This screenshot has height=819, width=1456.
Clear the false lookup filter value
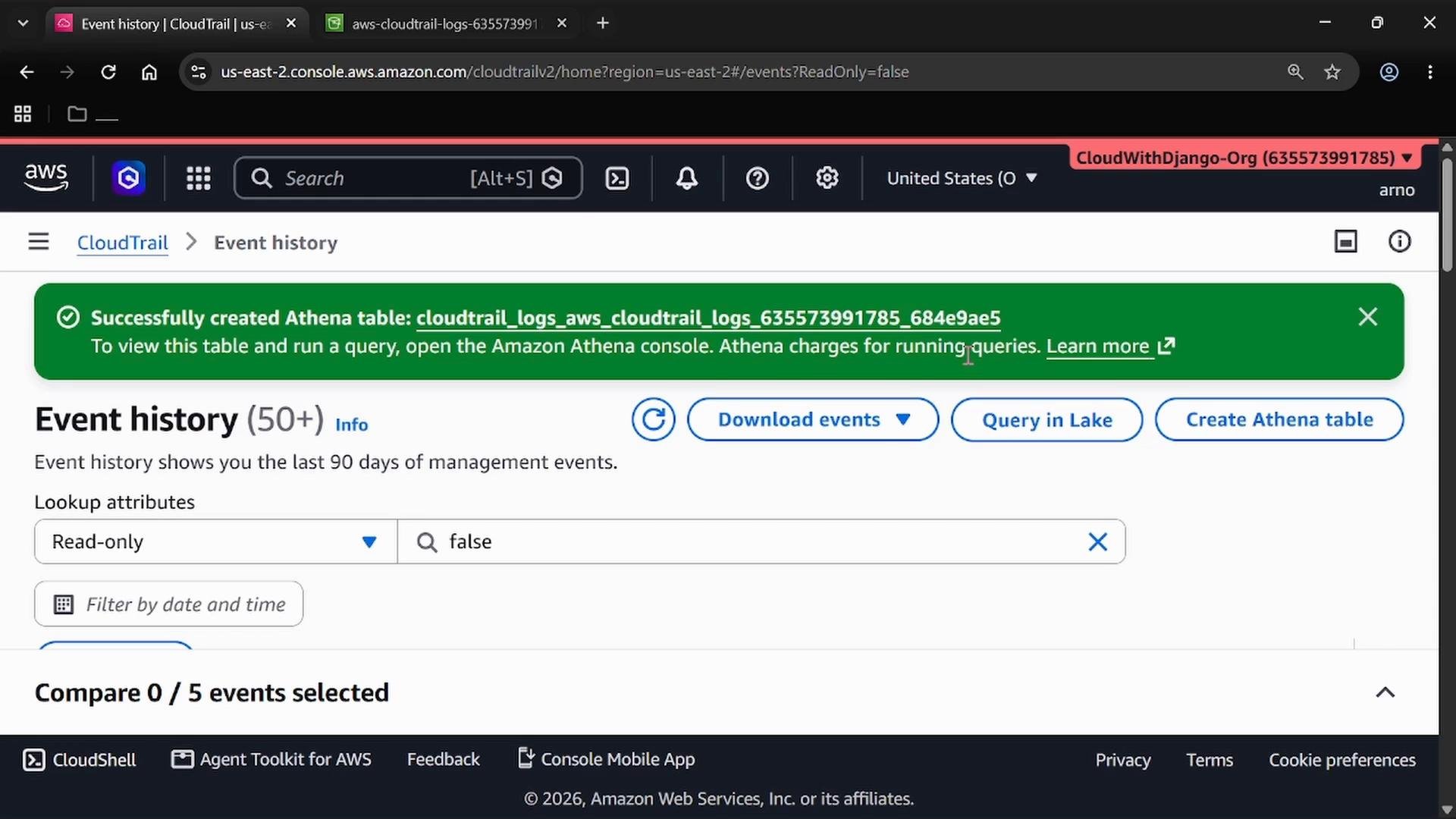1098,541
